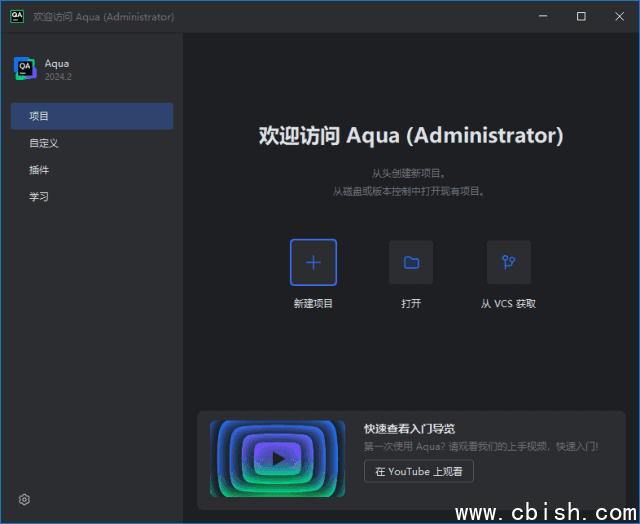Screen dimensions: 640x524
Task: Click the Get from VCS branch icon
Action: (509, 262)
